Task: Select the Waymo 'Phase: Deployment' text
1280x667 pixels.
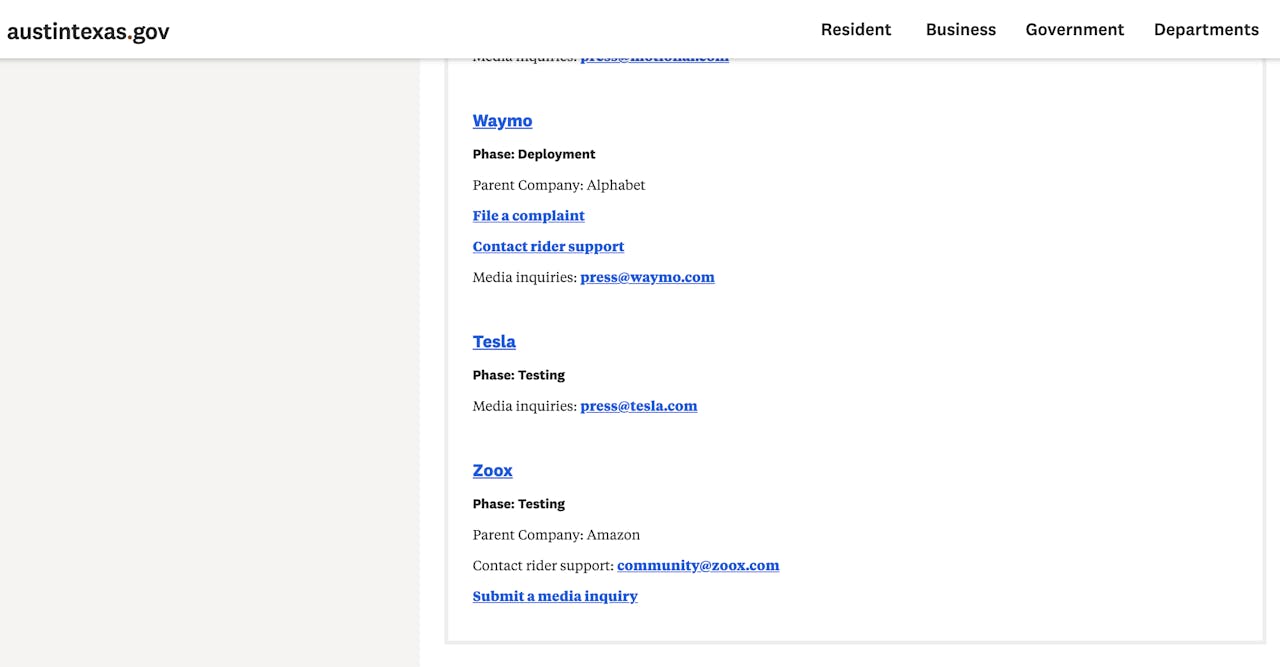Action: point(534,154)
